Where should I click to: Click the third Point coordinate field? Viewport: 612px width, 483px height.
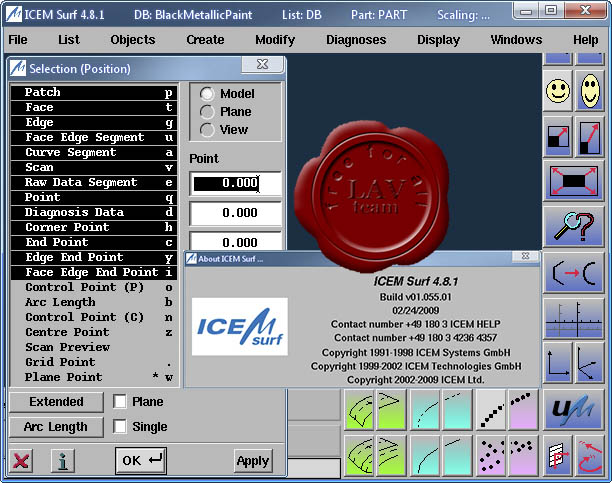pyautogui.click(x=236, y=241)
